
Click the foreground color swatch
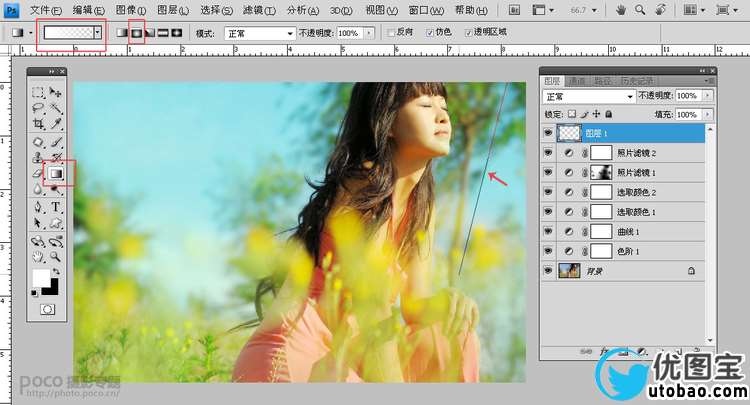(41, 277)
